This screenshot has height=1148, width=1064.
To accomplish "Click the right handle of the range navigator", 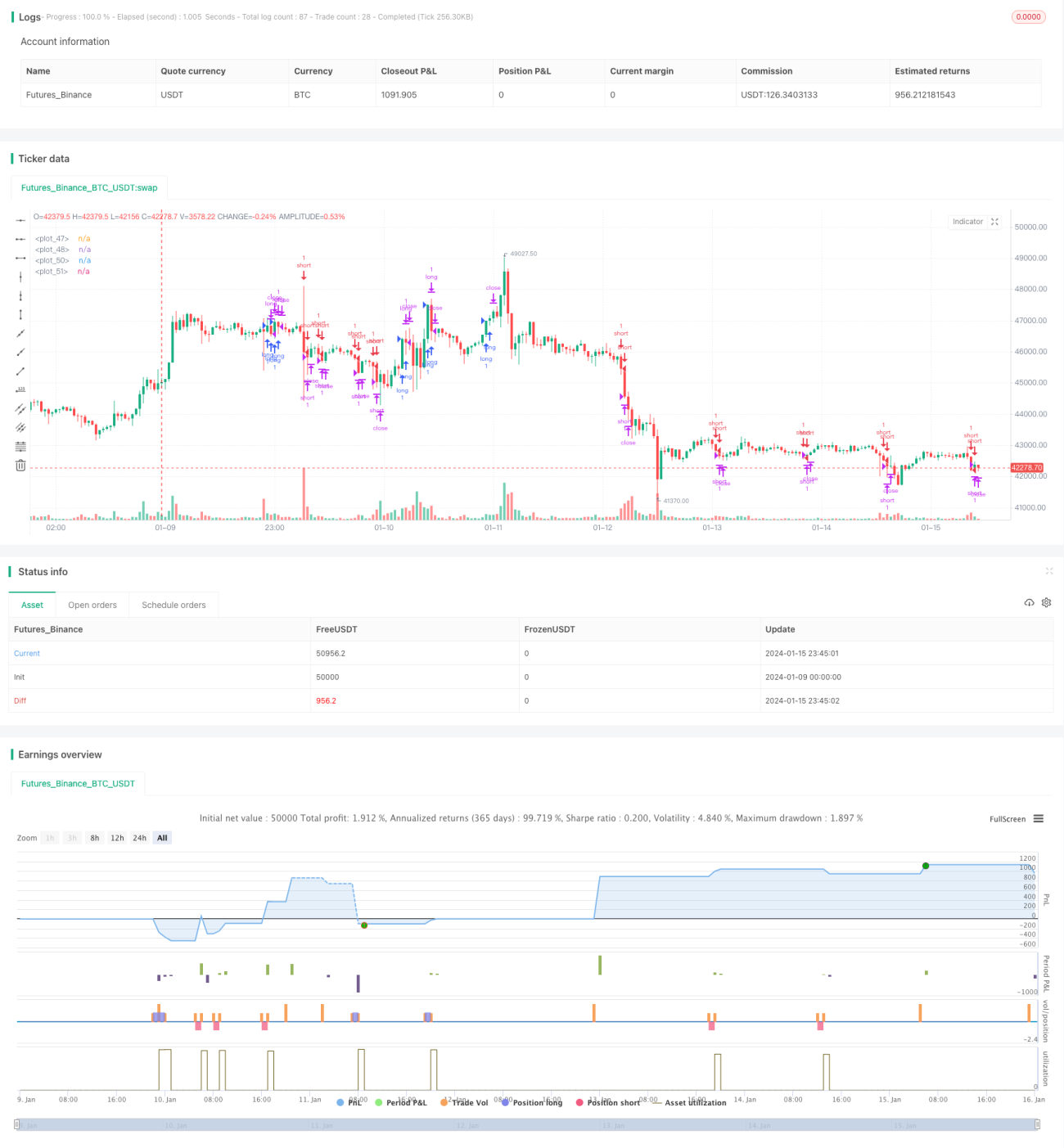I will pos(1038,1124).
